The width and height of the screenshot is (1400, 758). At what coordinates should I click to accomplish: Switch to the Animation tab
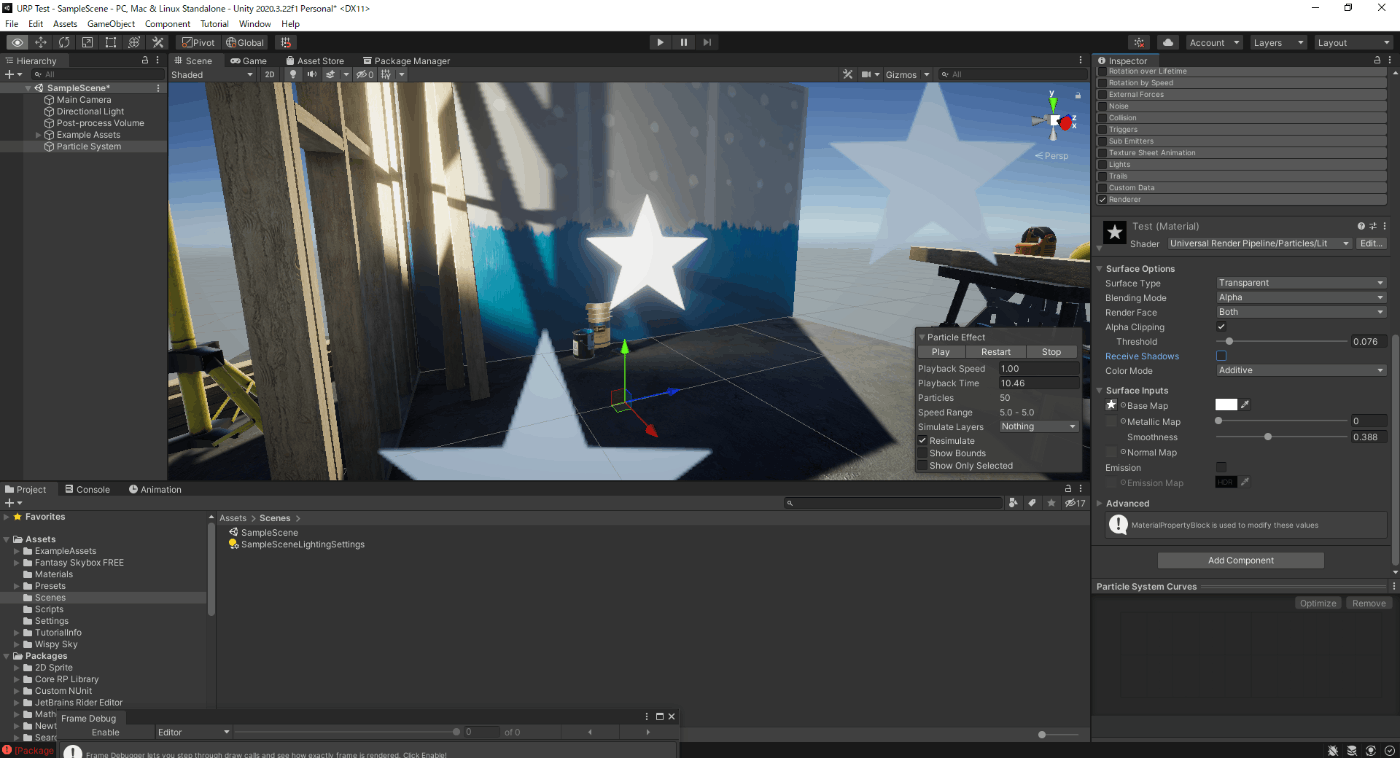pyautogui.click(x=155, y=489)
